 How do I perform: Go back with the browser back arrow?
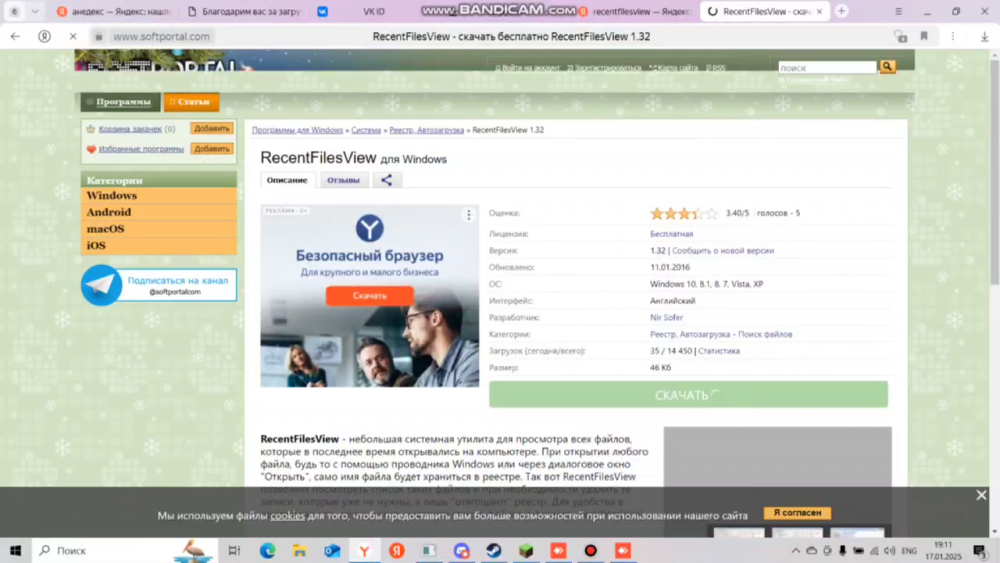pos(15,36)
